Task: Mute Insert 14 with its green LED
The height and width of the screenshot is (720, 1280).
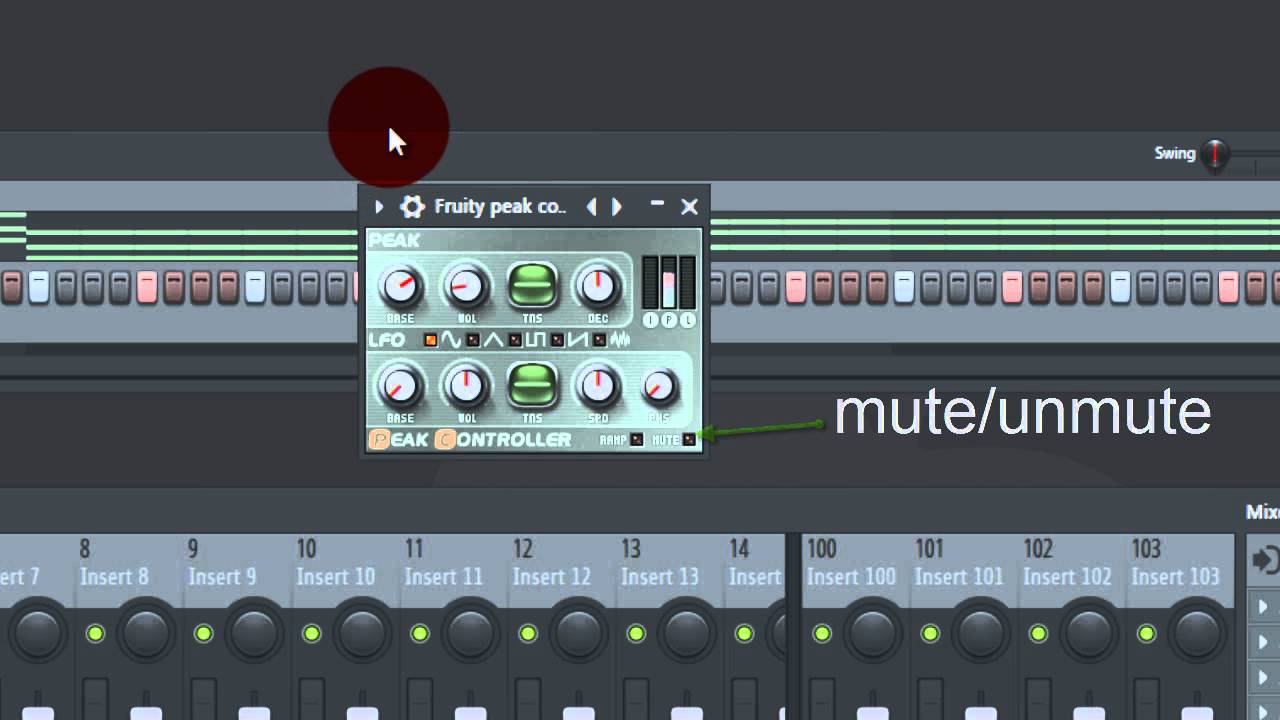Action: 743,633
